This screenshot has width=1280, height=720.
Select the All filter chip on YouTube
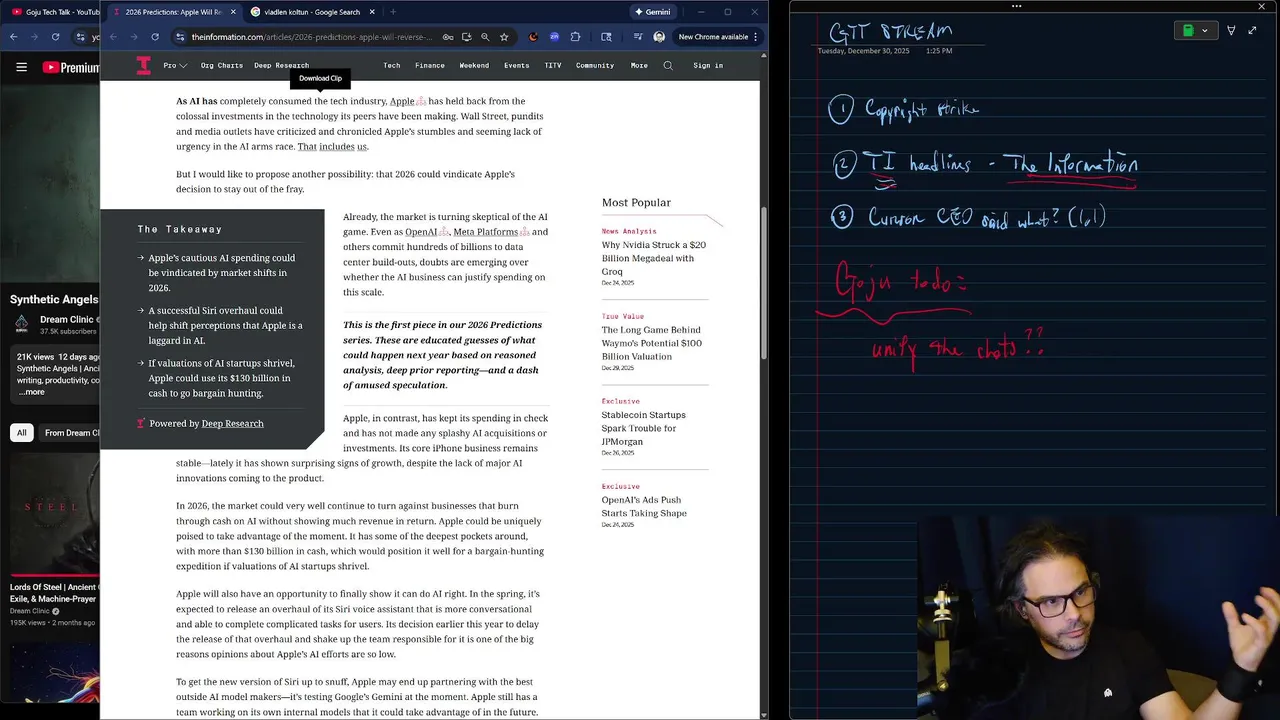point(21,433)
